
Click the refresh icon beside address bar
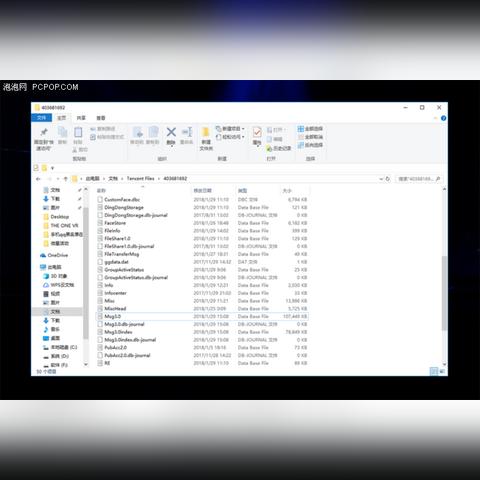388,179
